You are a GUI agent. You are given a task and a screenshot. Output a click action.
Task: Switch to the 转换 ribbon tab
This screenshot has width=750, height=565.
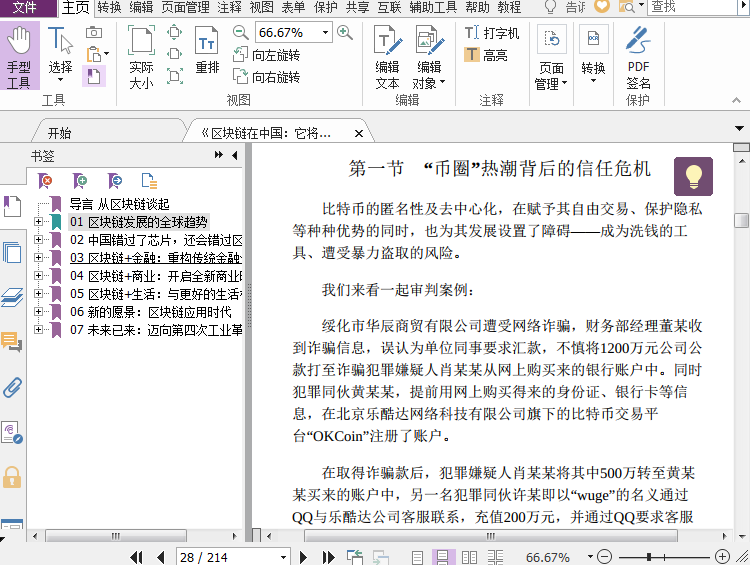[110, 7]
